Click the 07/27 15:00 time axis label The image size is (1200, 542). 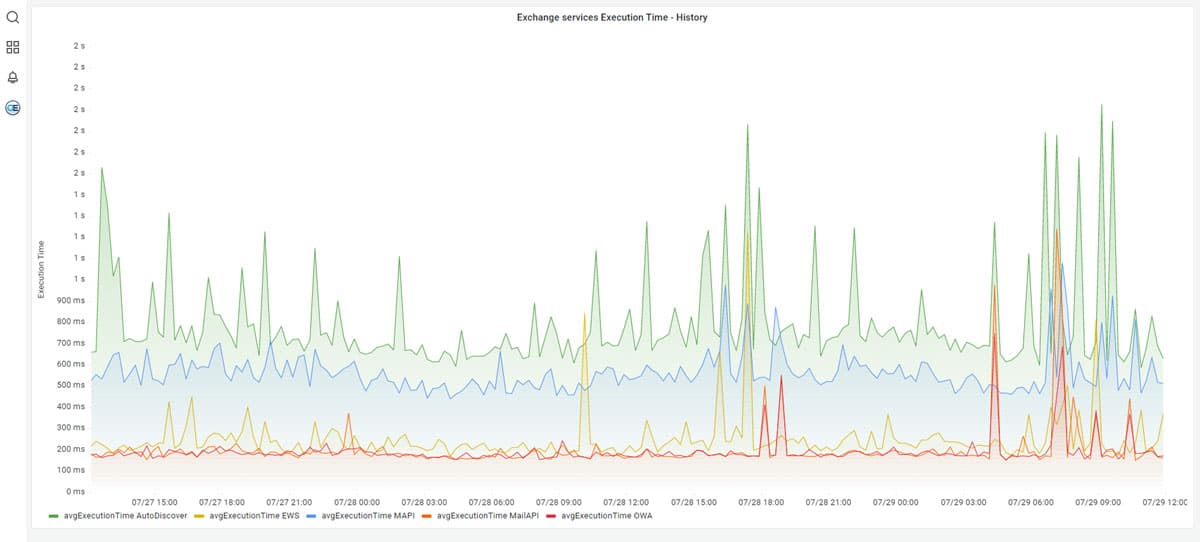(x=154, y=502)
